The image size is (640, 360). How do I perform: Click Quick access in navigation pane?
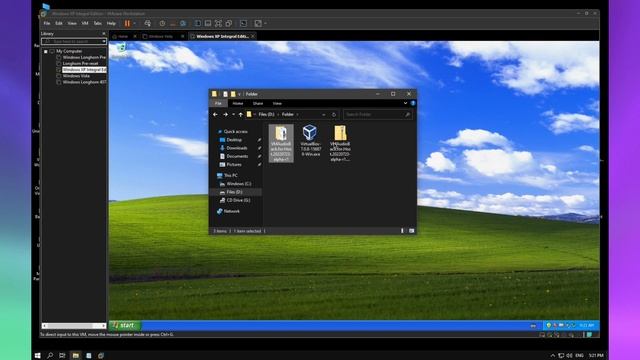pos(236,131)
